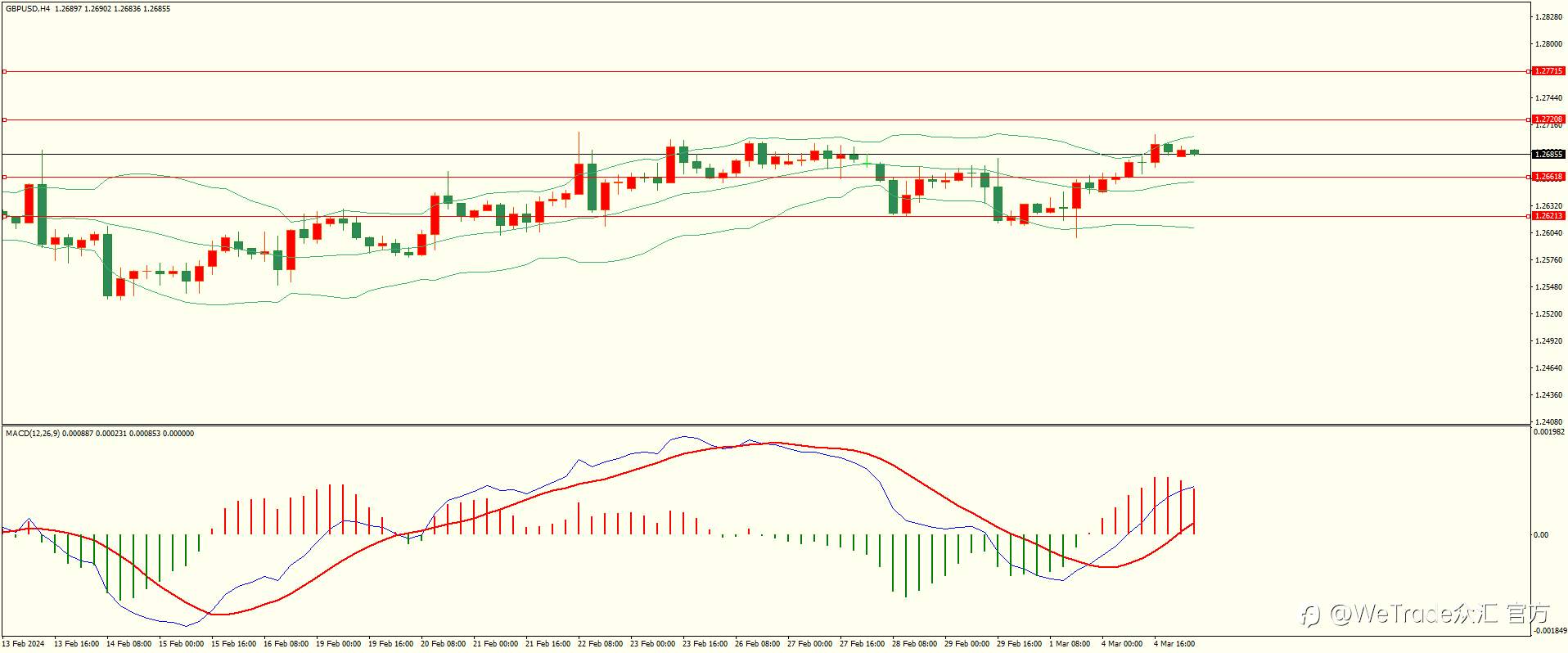This screenshot has height=653, width=1568.
Task: Grab the left handle of the 1.26213 line
Action: pos(4,216)
